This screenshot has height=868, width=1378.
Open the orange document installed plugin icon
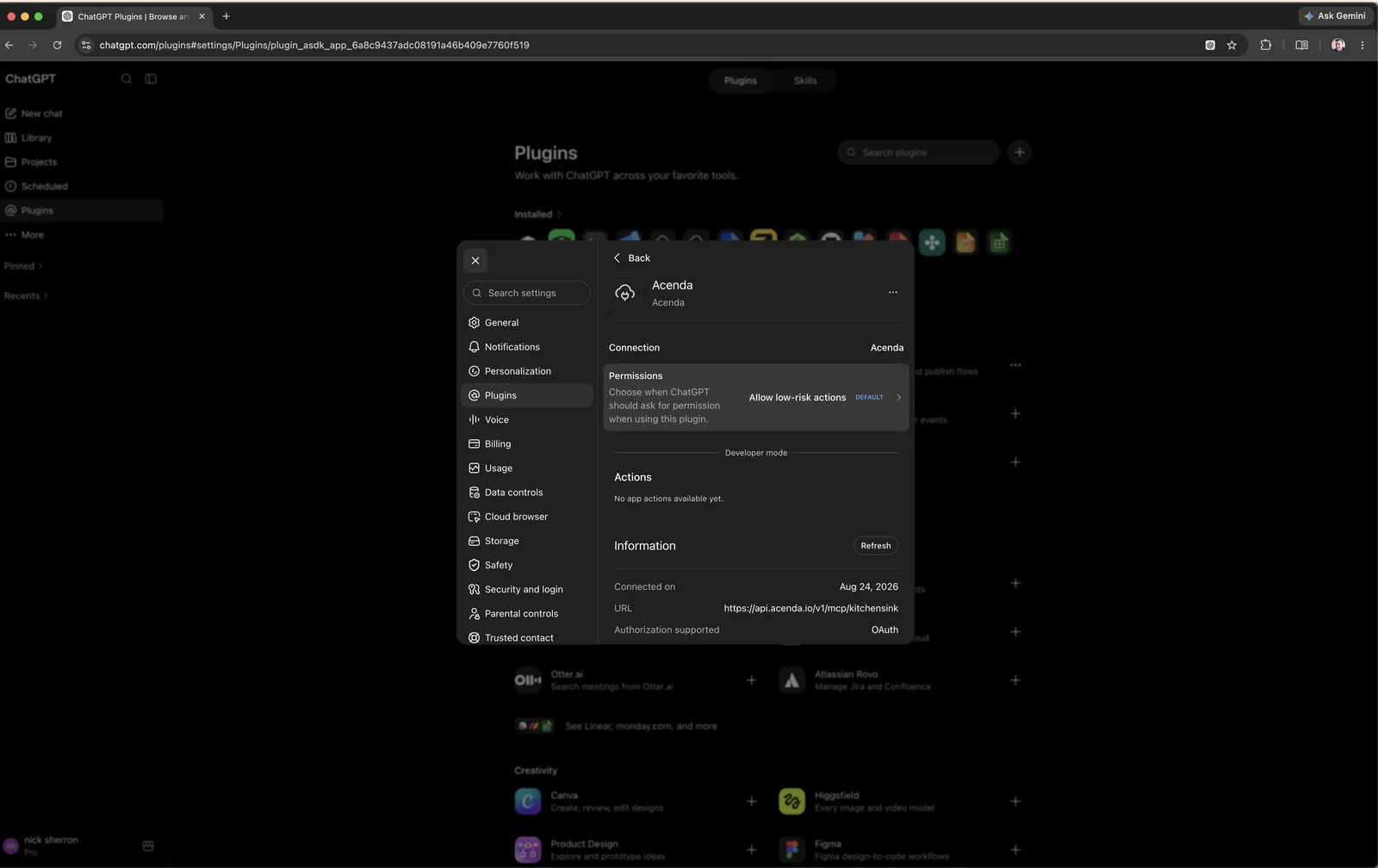click(x=965, y=243)
